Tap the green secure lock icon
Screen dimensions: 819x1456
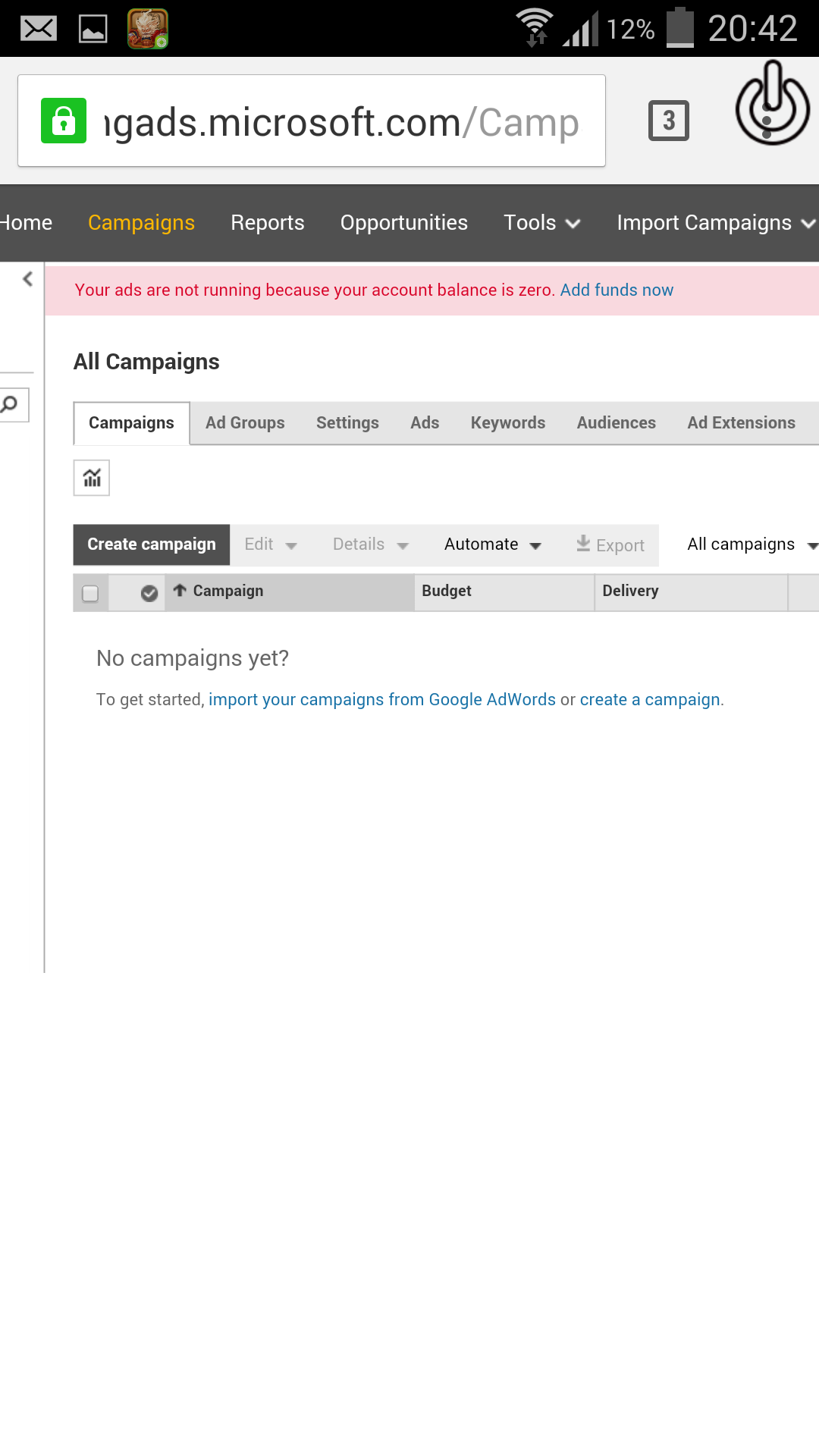tap(64, 121)
